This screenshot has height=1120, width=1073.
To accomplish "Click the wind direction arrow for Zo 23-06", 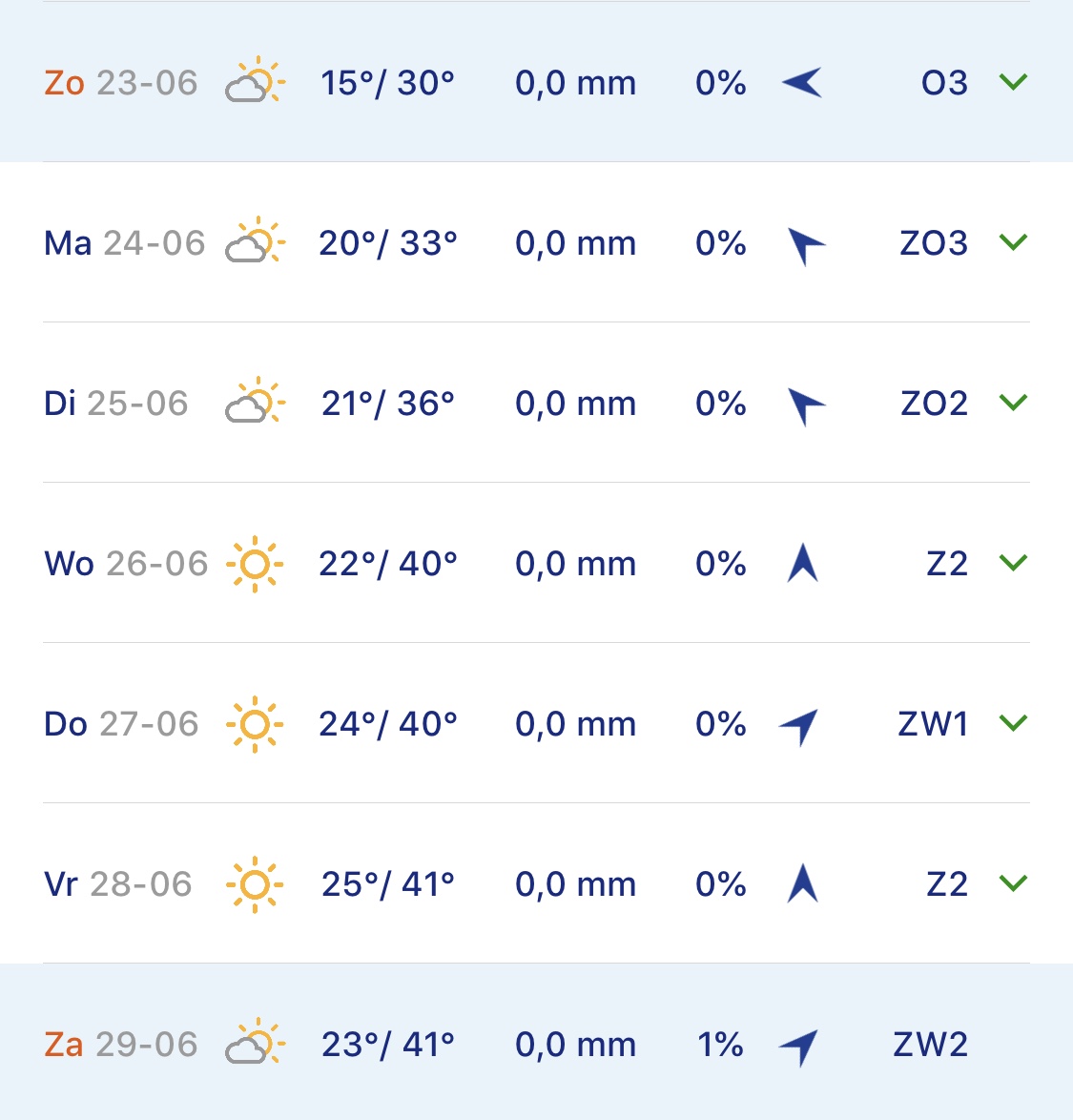I will [802, 83].
